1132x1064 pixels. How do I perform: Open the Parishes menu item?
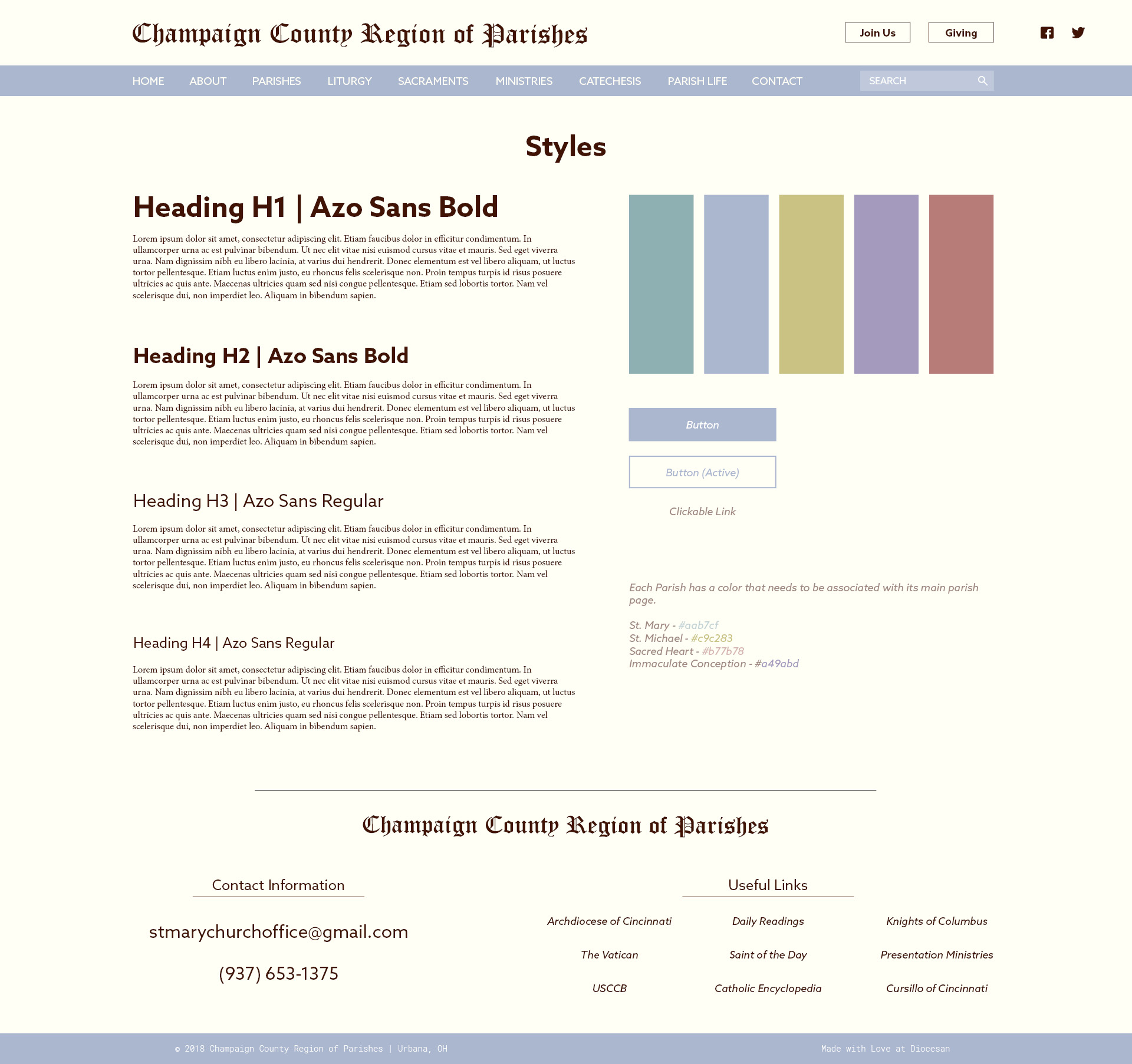(276, 81)
